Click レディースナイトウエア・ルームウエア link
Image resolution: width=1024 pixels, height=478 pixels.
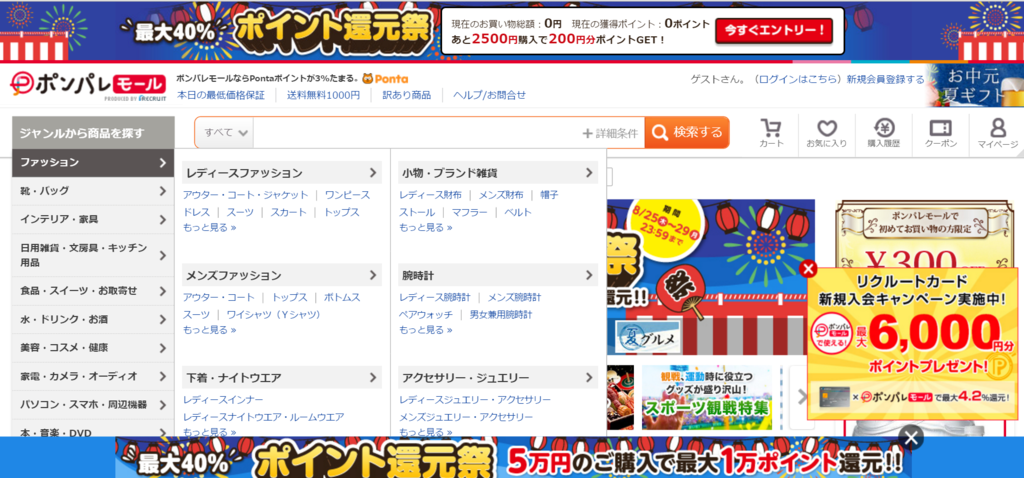(x=264, y=417)
